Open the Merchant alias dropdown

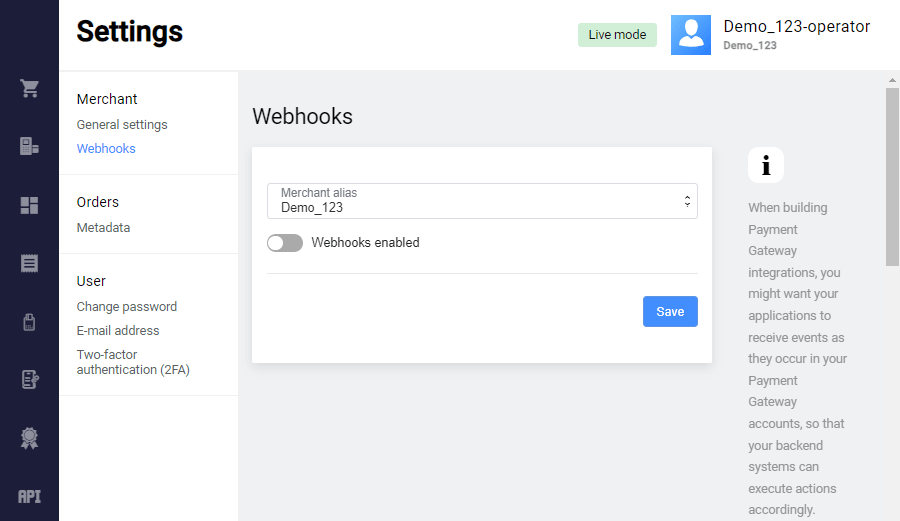click(x=482, y=201)
